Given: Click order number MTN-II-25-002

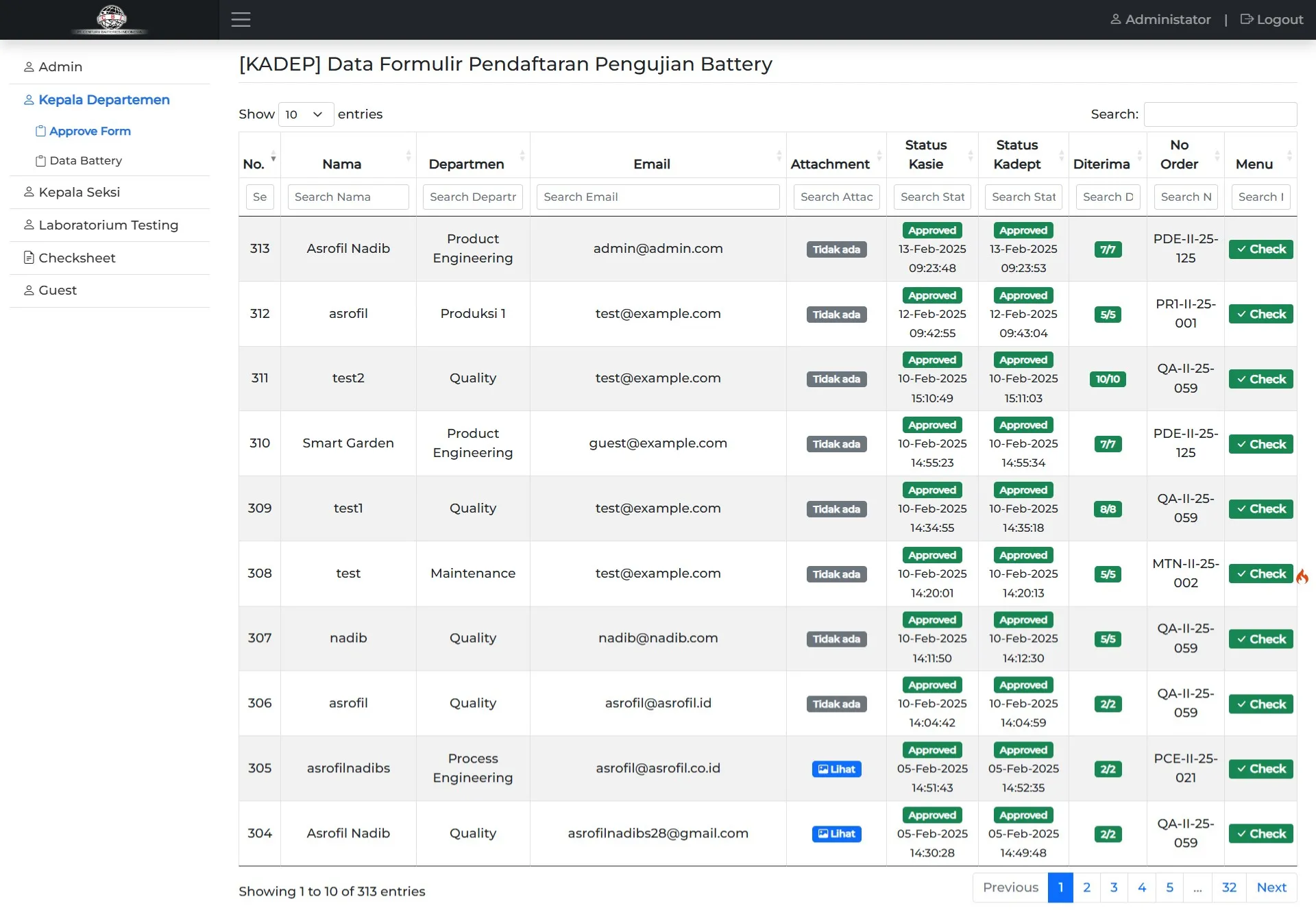Looking at the screenshot, I should coord(1186,574).
